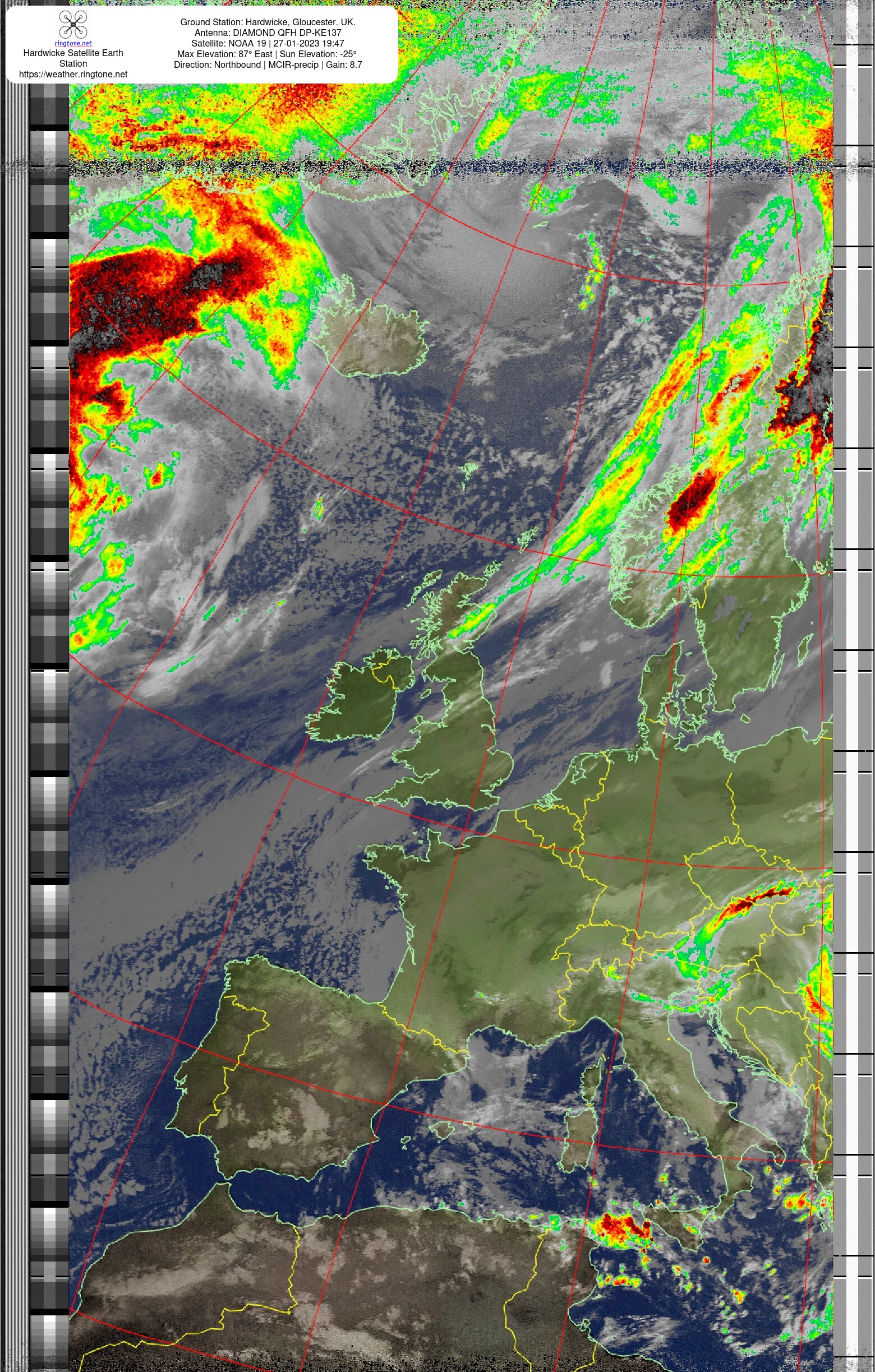
Task: Click the Antenna DIAMOND QFH text line
Action: point(268,33)
